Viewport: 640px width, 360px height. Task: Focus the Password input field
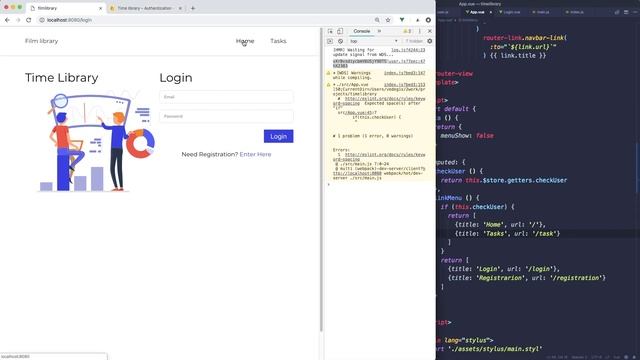pos(226,116)
